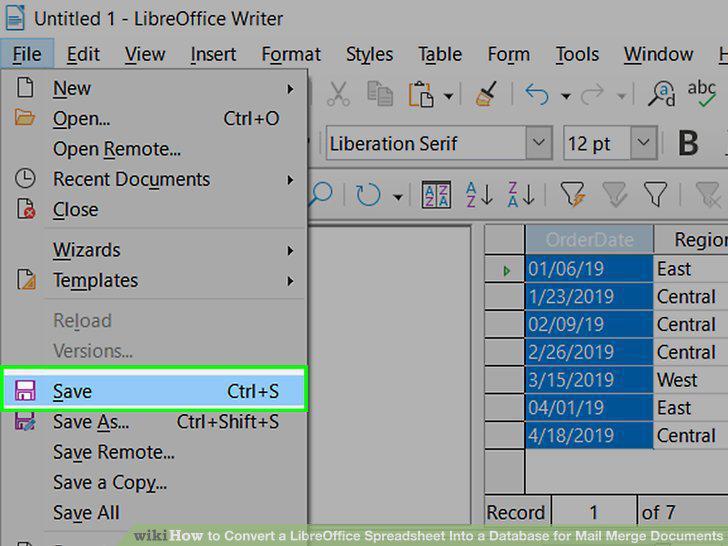Click the OrderDate column header
The image size is (728, 546).
589,240
